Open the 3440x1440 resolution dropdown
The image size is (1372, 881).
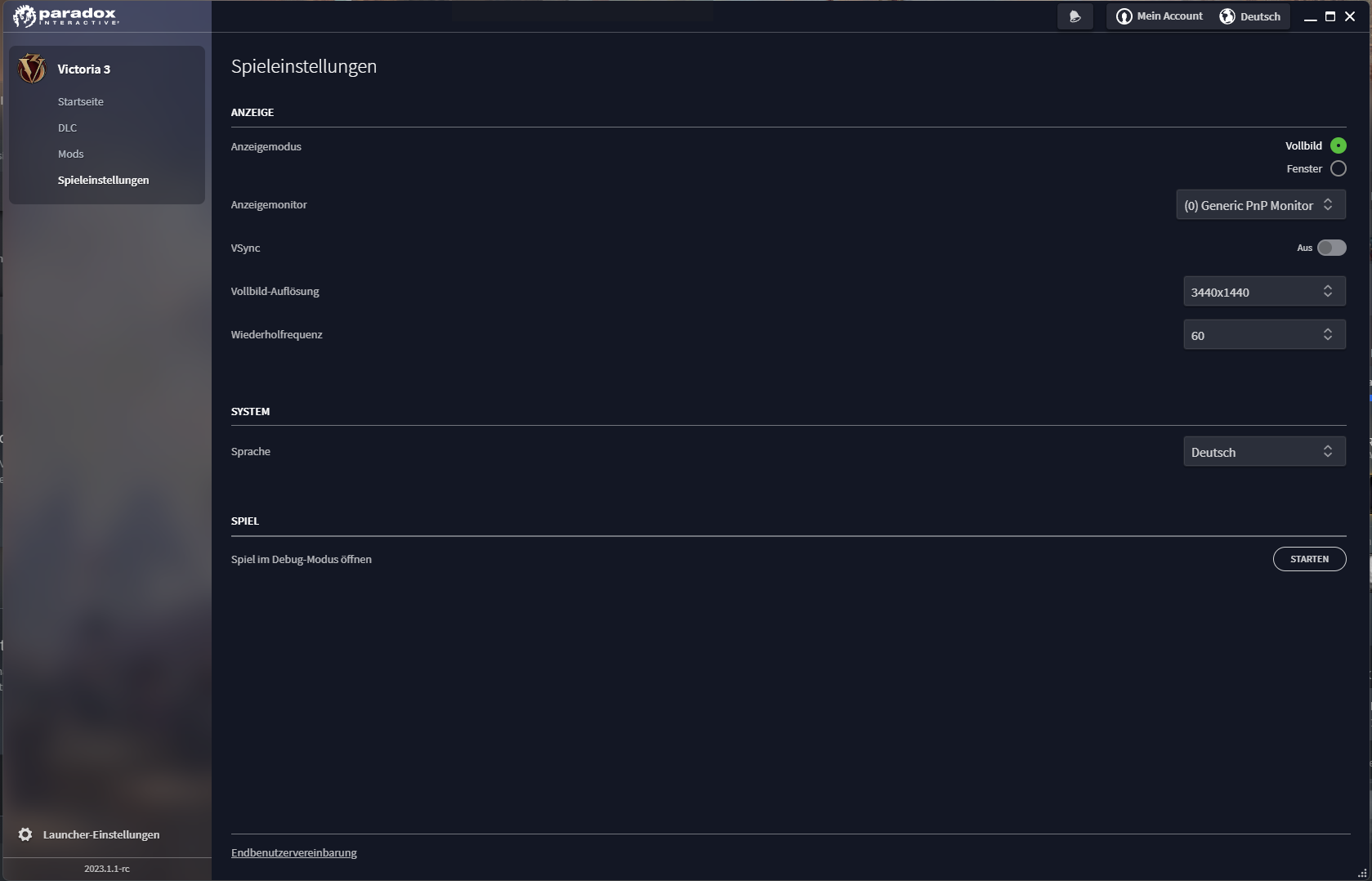1264,292
